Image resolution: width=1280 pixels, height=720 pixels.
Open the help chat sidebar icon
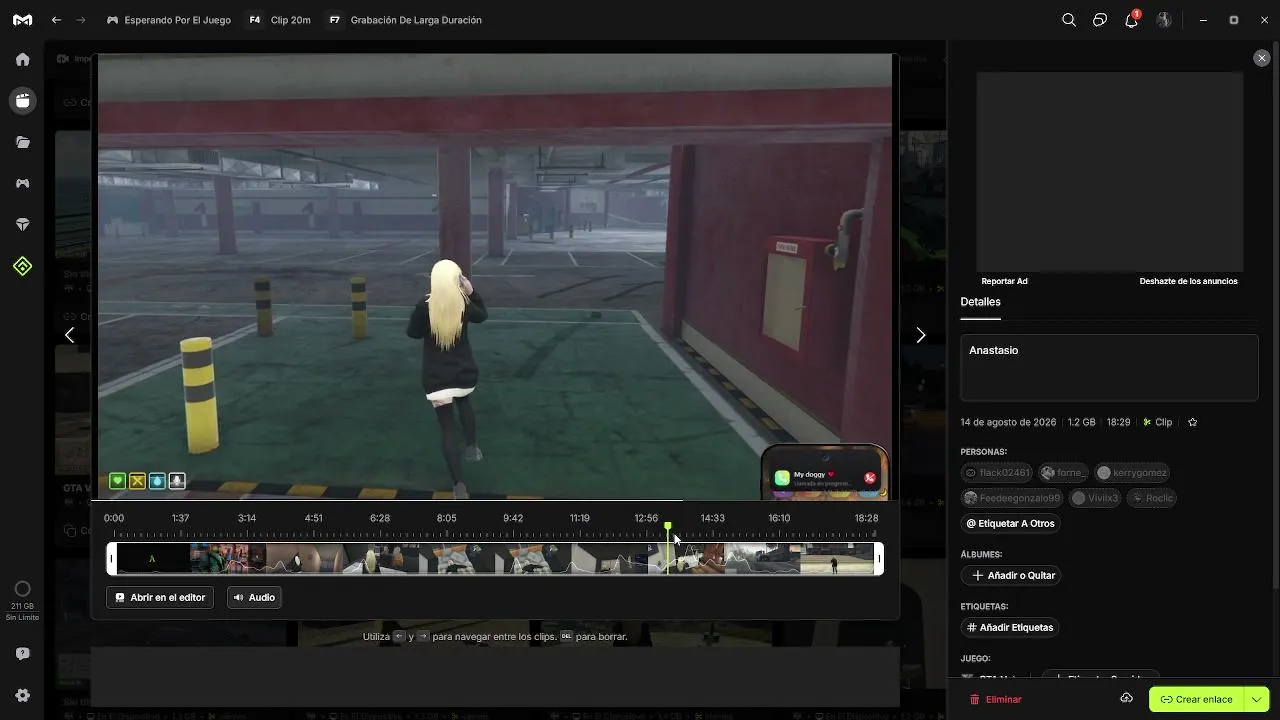[x=22, y=653]
